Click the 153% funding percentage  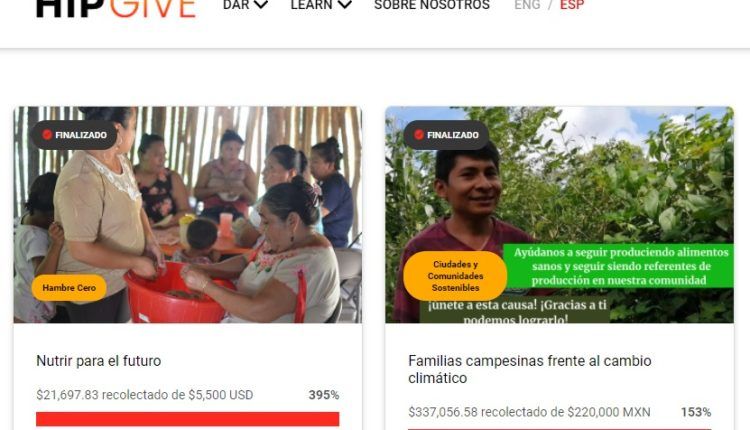(696, 412)
